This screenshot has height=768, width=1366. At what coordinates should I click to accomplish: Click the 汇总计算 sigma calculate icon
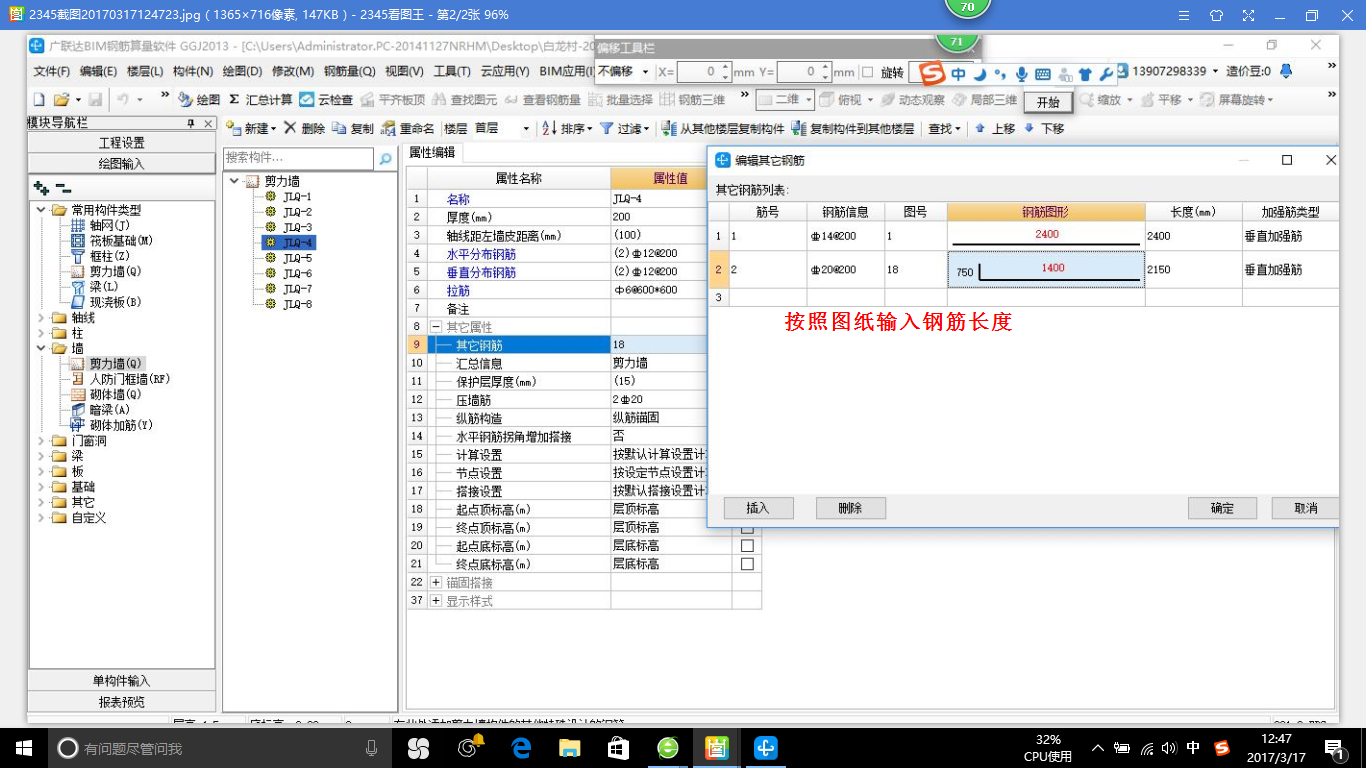tap(234, 99)
